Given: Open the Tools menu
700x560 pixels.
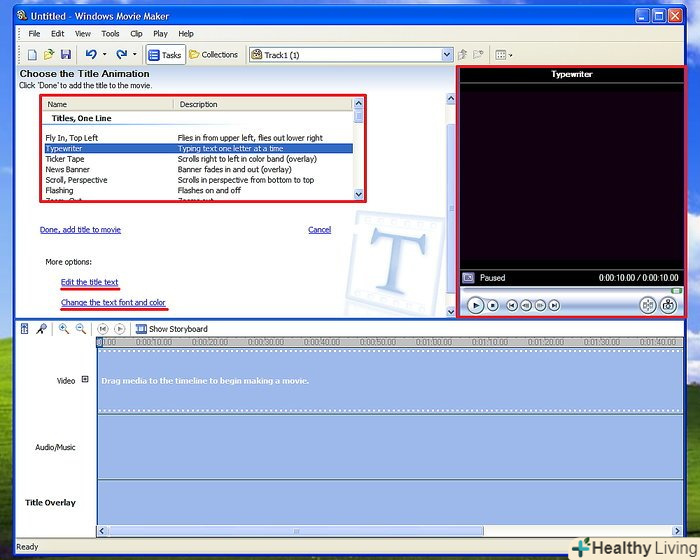Looking at the screenshot, I should (110, 33).
